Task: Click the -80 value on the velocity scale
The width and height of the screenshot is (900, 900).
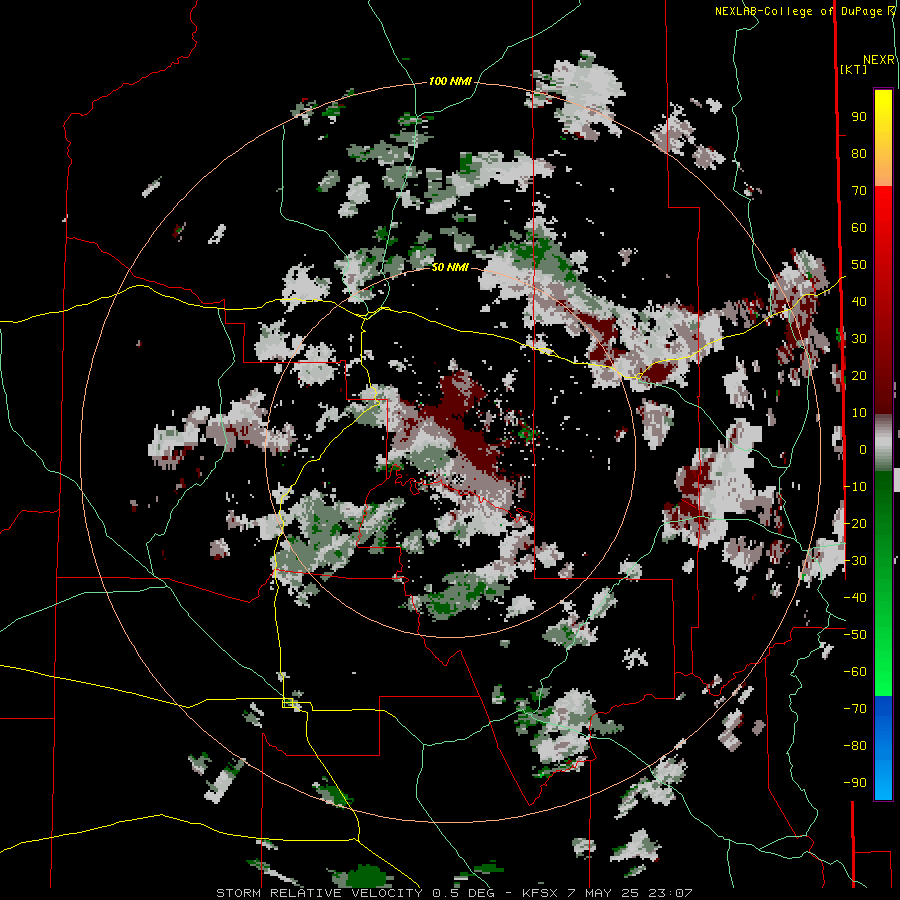Action: (855, 746)
